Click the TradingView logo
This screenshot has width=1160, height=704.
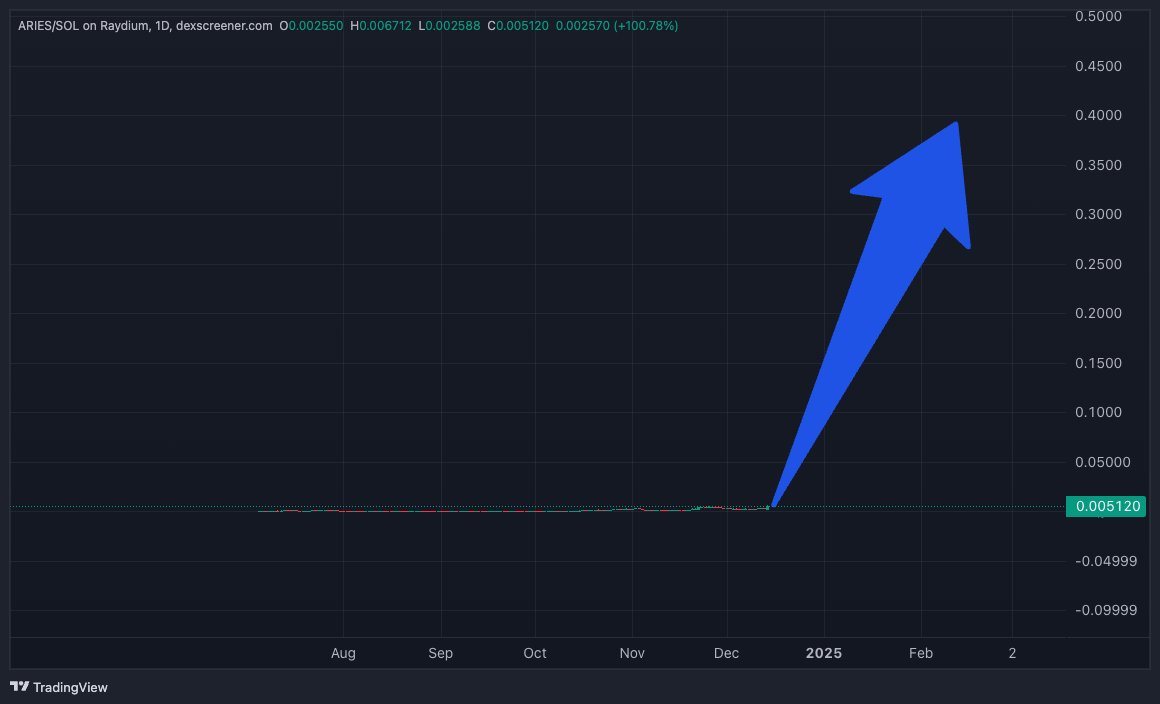point(59,687)
